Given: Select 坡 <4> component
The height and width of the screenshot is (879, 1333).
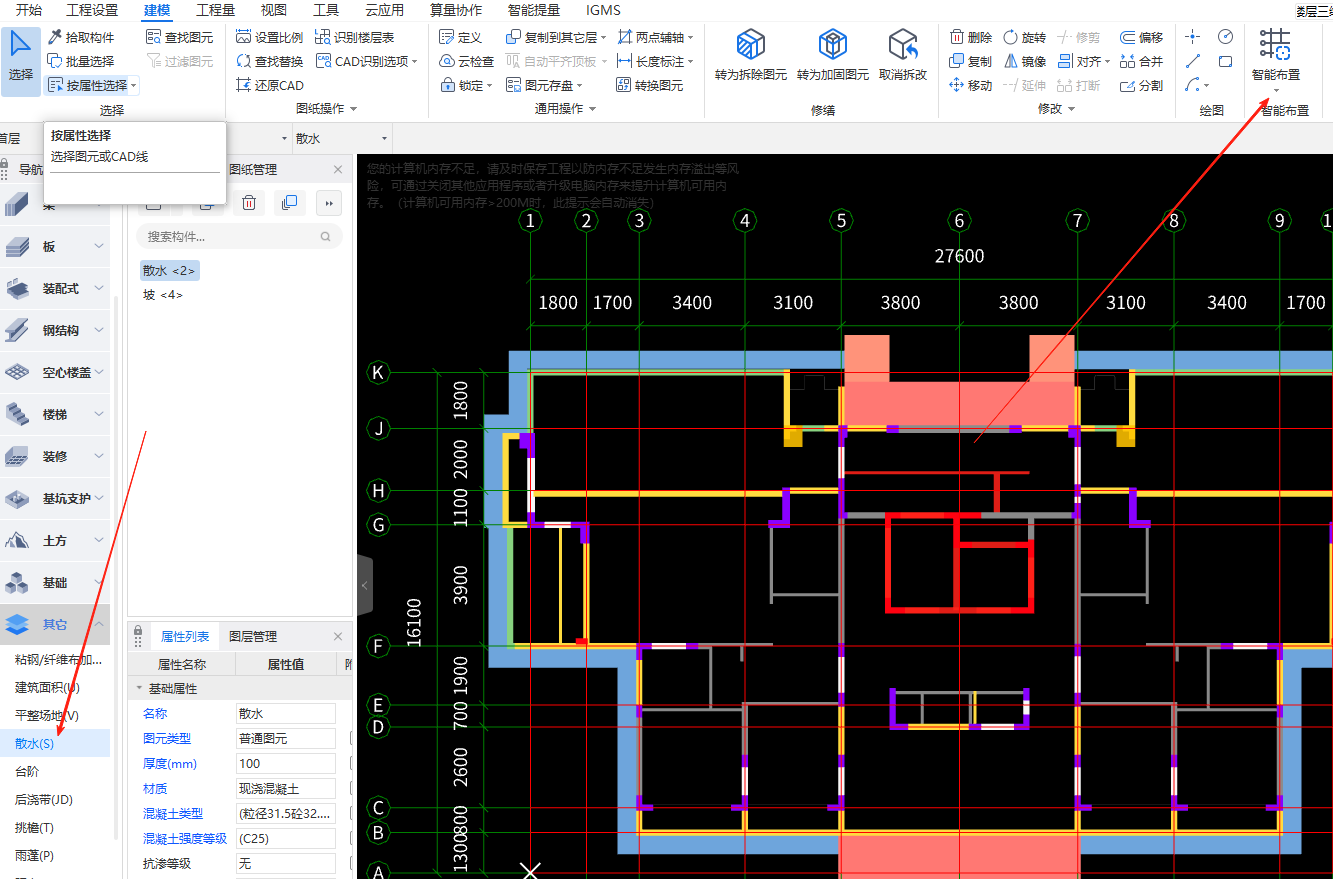Looking at the screenshot, I should coord(163,295).
